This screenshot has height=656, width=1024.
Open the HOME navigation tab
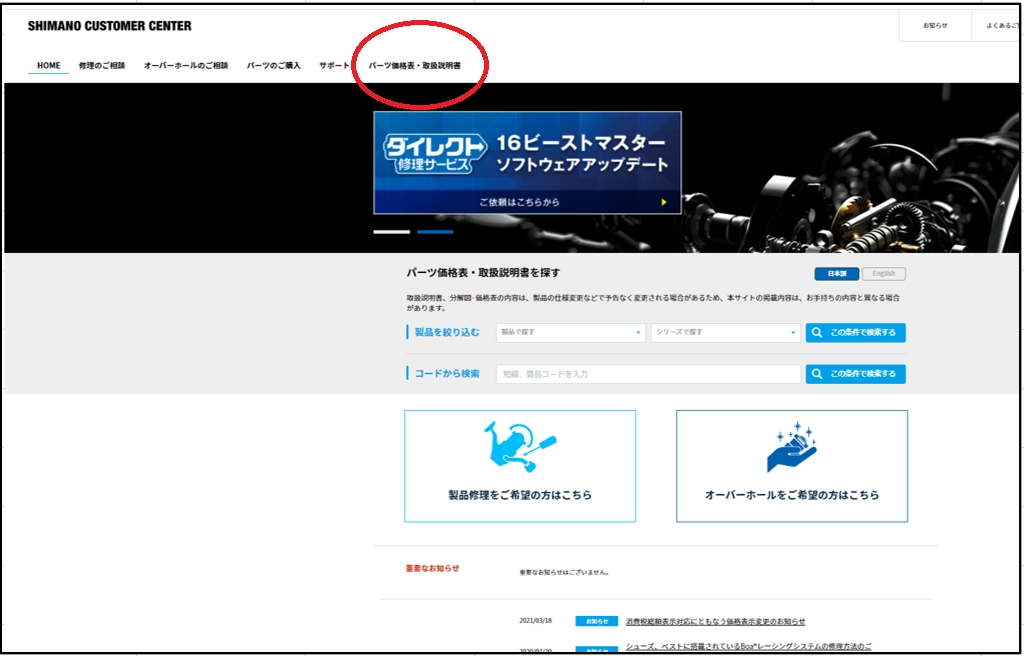(x=48, y=65)
